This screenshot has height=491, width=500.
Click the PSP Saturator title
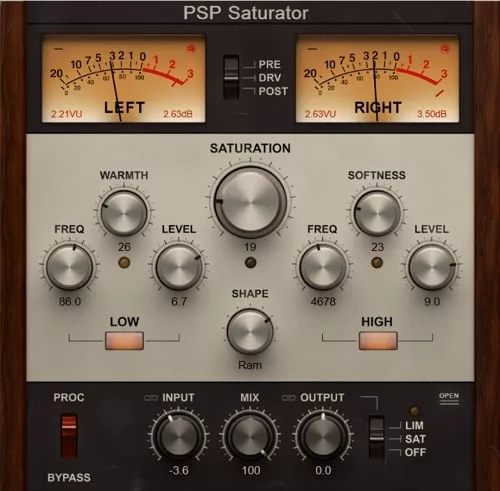point(246,13)
